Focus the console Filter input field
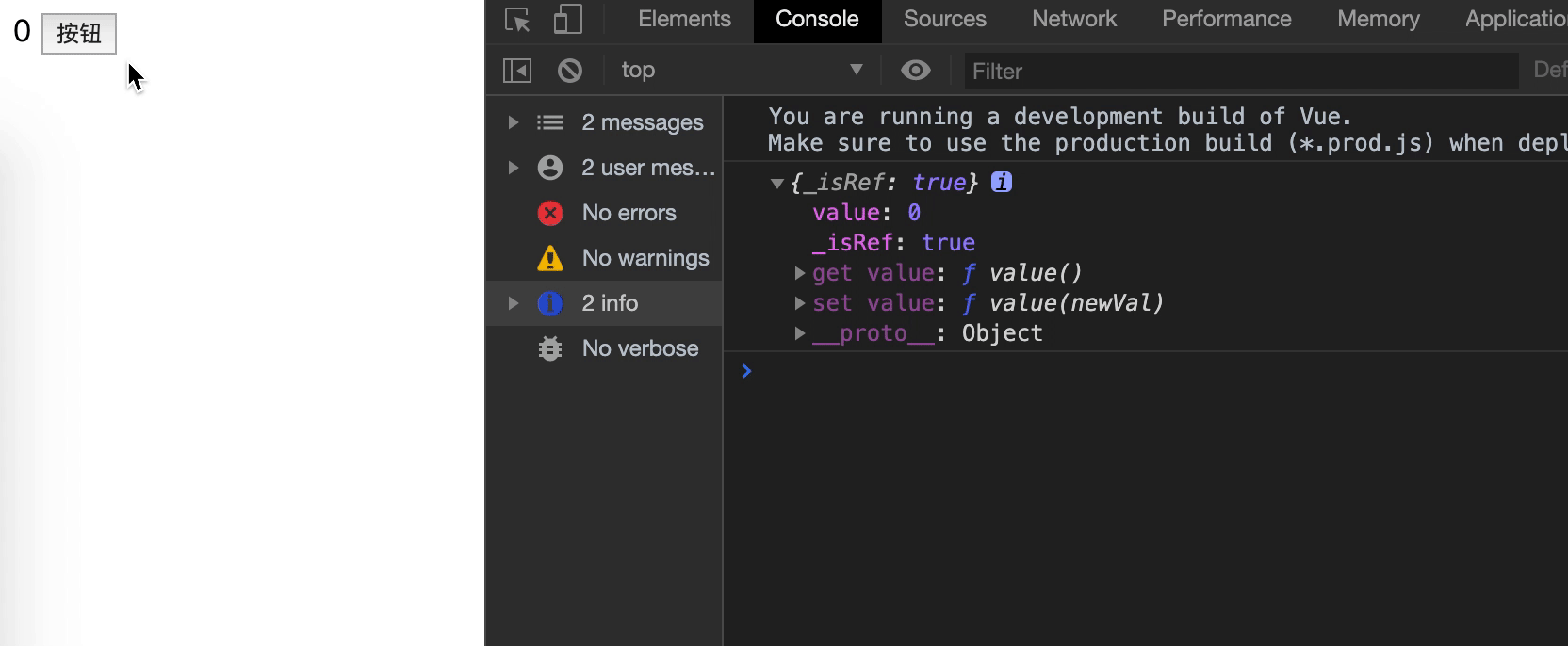The width and height of the screenshot is (1568, 646). (x=1240, y=71)
